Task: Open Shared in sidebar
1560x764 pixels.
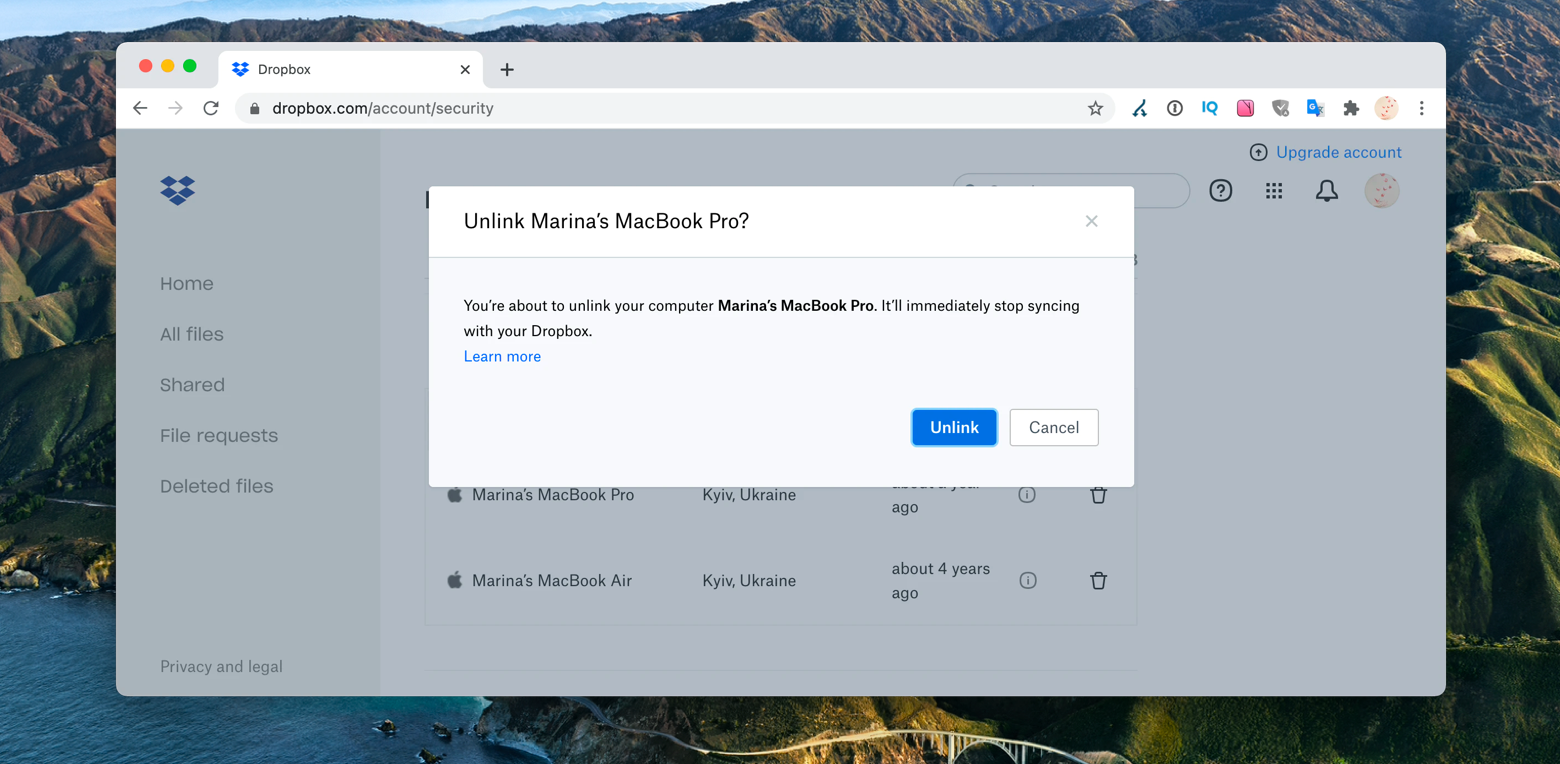Action: (x=192, y=385)
